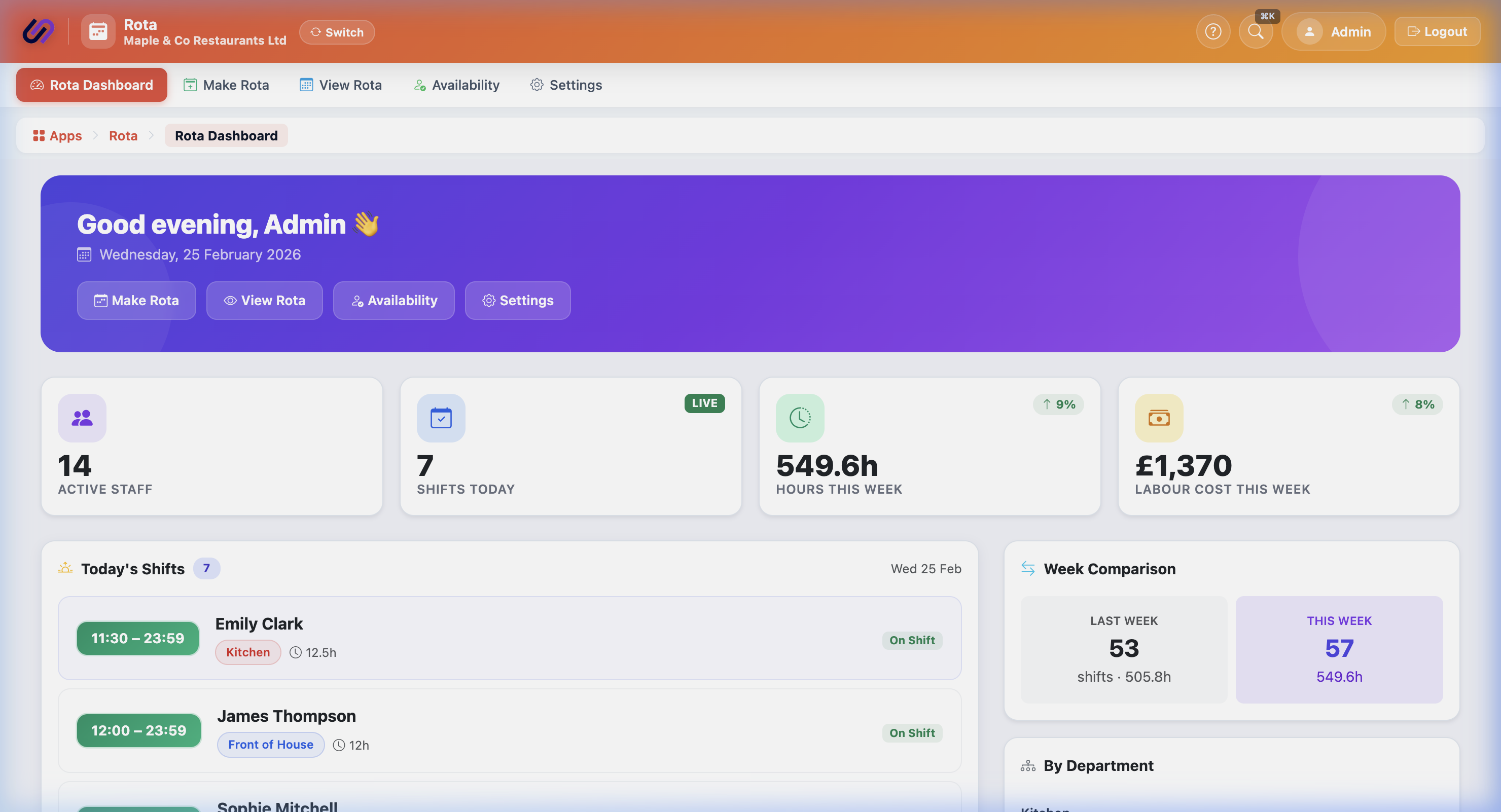Click the active staff people icon

pyautogui.click(x=82, y=418)
